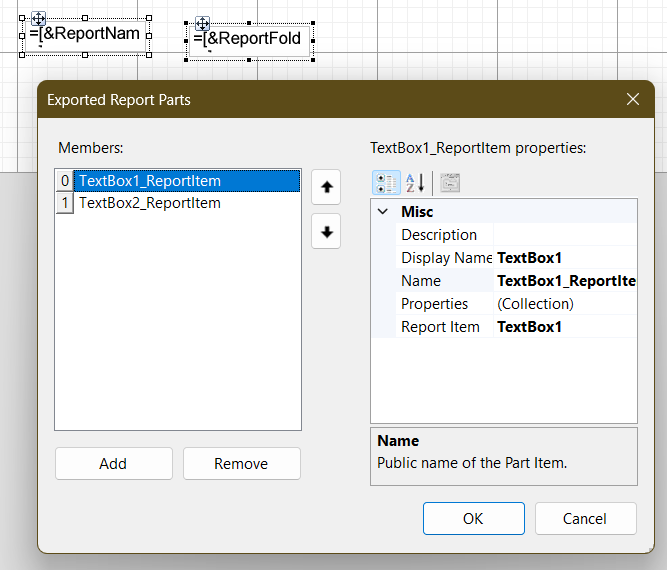667x570 pixels.
Task: Select TextBox1_ReportItem in Members list
Action: click(x=187, y=181)
